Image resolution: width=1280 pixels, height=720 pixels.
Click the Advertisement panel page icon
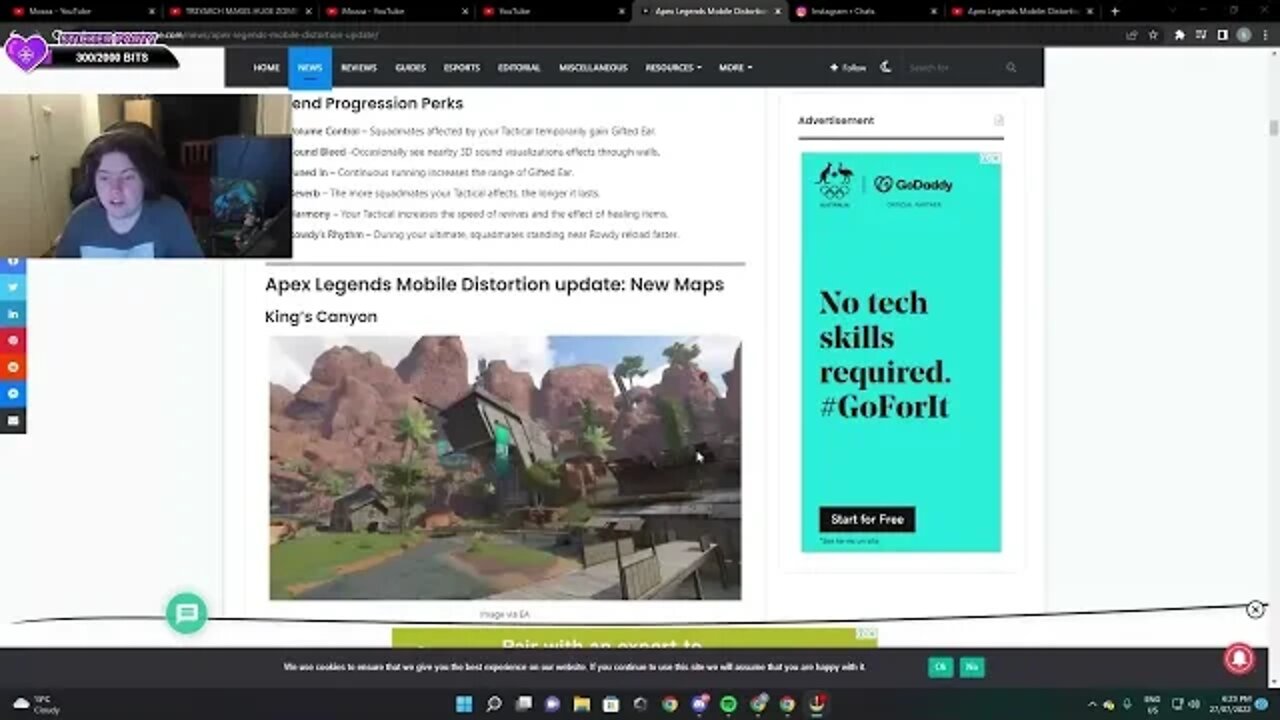(x=998, y=120)
